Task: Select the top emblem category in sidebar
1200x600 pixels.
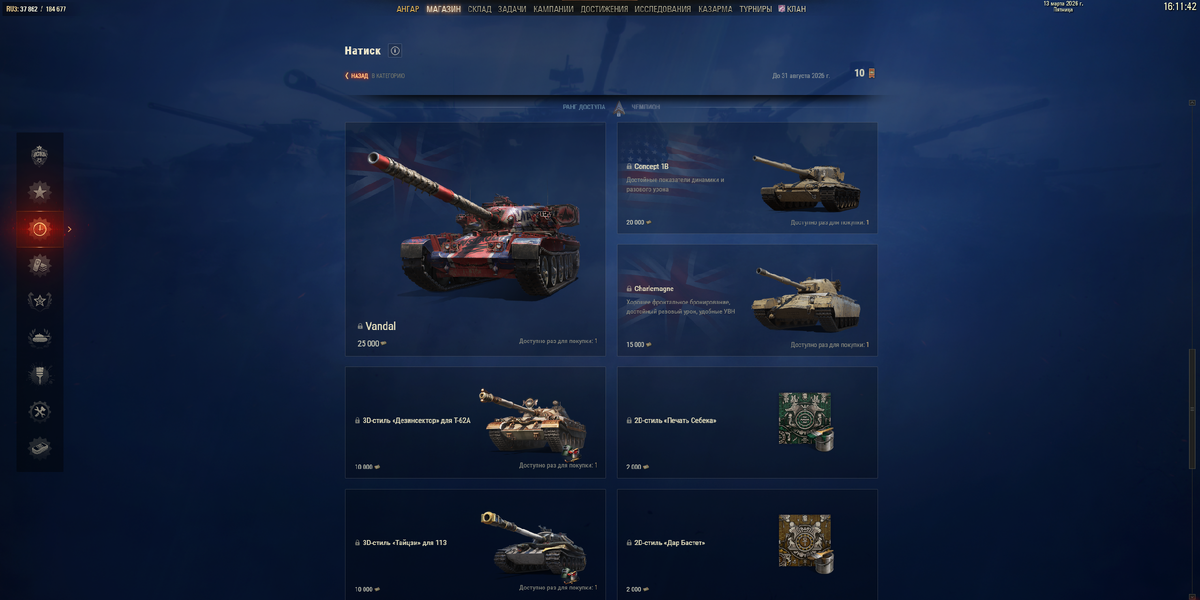Action: click(x=39, y=155)
